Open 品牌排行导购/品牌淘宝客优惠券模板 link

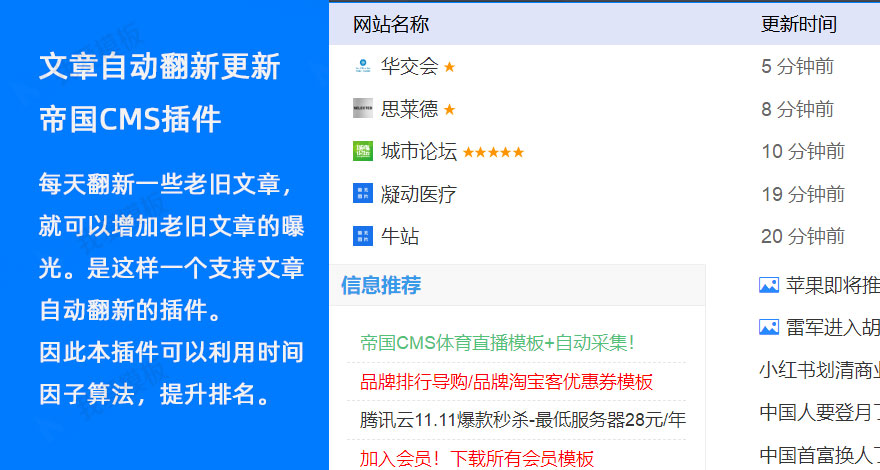point(506,382)
